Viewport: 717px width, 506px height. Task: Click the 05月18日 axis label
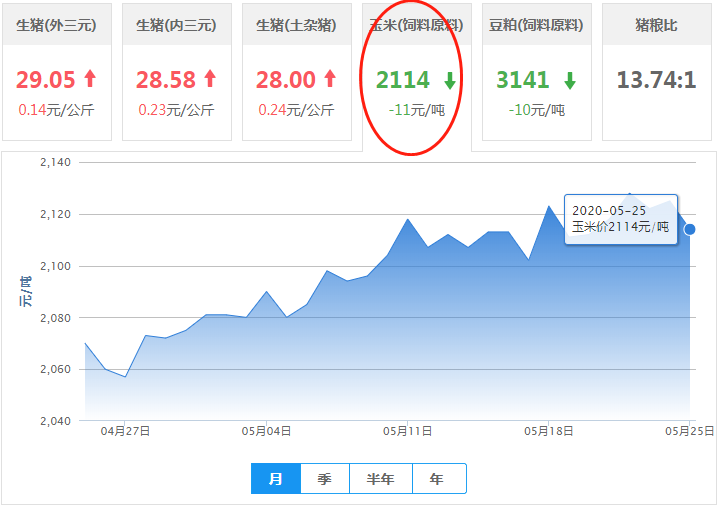[549, 431]
